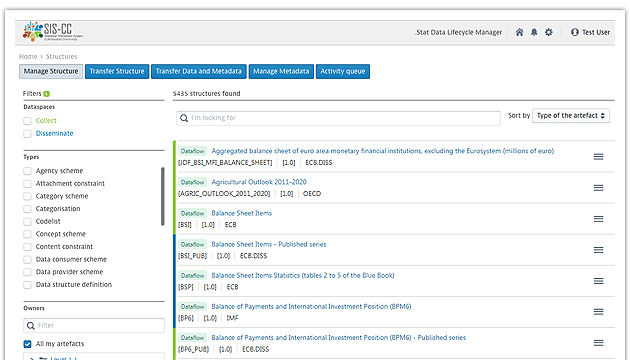
Task: Open actions menu for BSP row
Action: pos(598,281)
